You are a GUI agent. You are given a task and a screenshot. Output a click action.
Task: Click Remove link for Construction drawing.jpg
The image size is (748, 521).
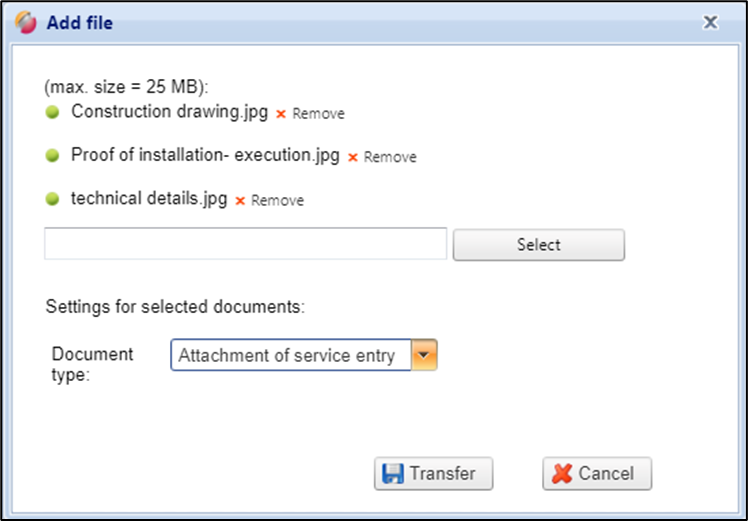coord(318,114)
